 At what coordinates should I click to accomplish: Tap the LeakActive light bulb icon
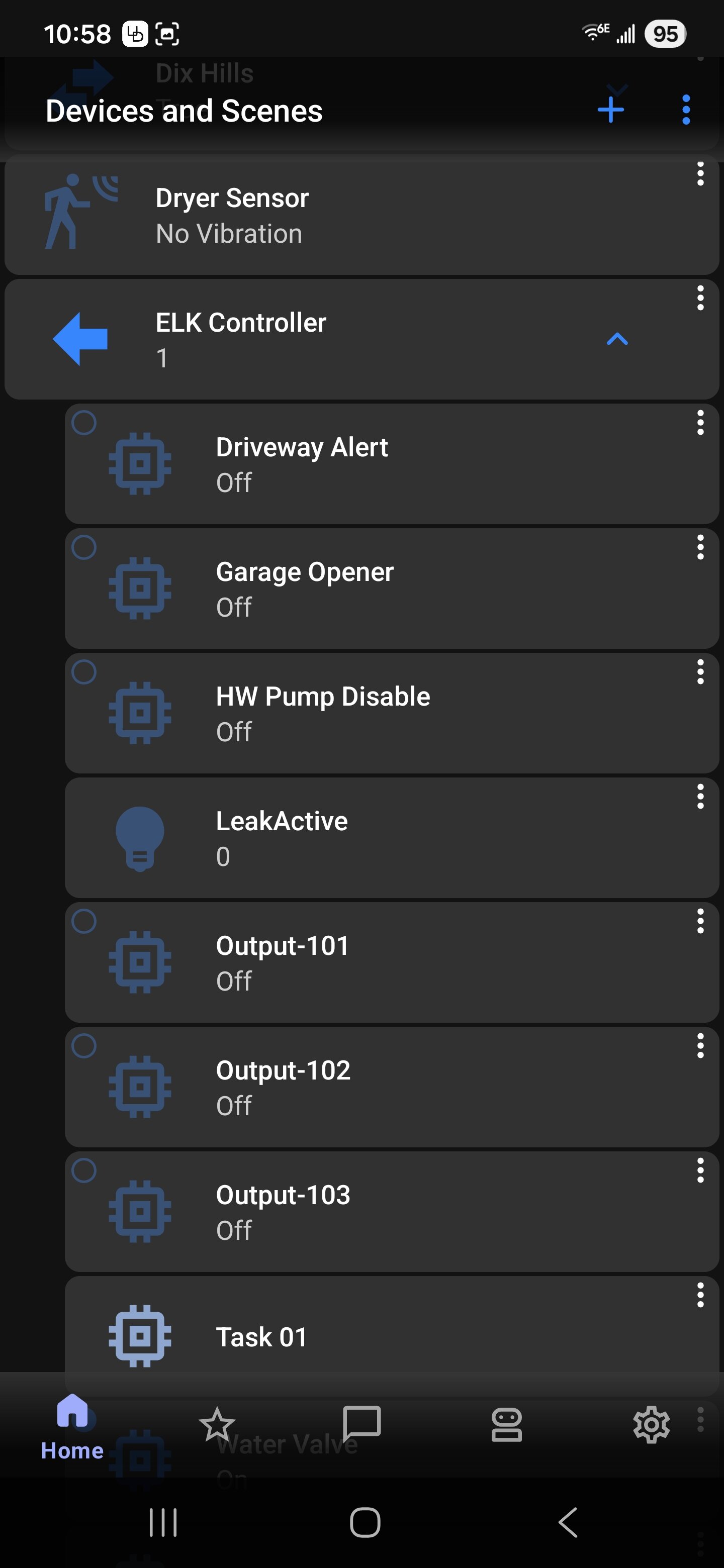coord(140,838)
